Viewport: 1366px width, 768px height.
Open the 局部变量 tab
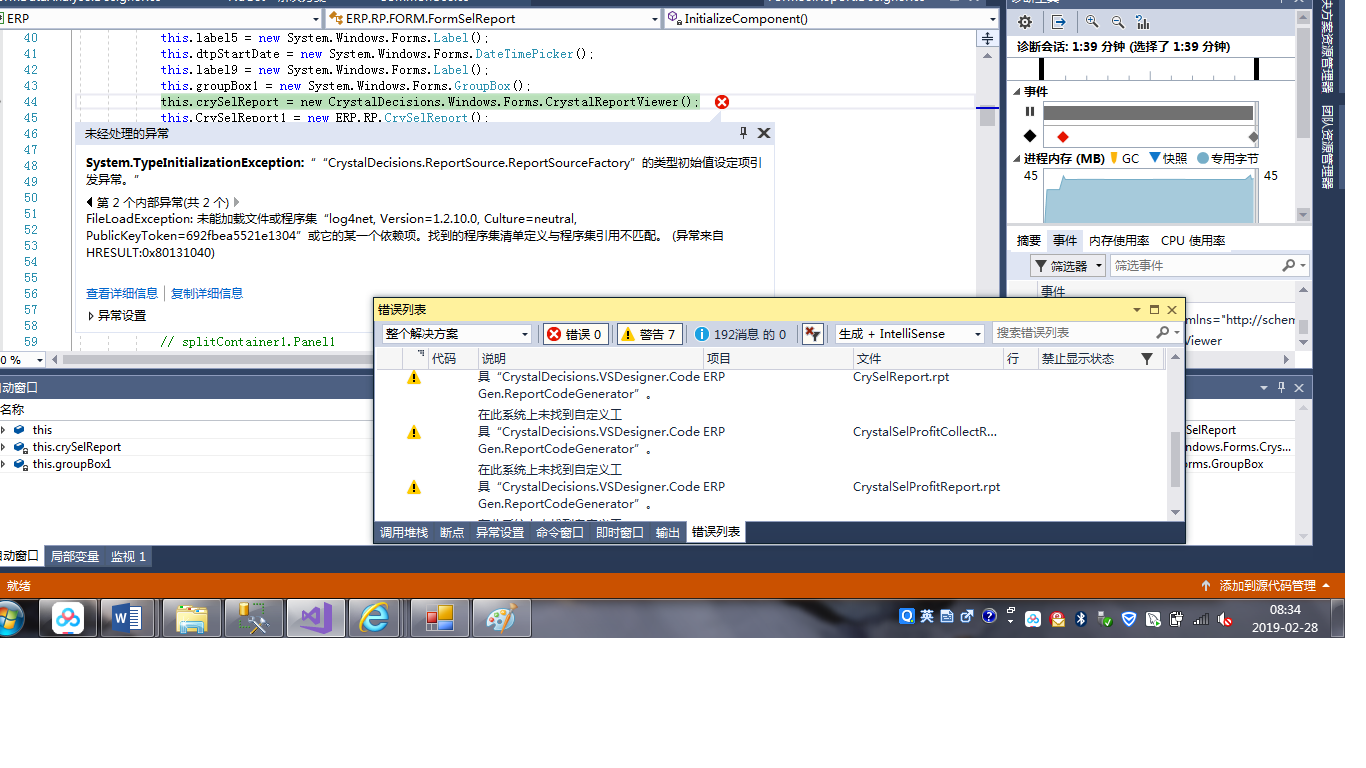(x=75, y=557)
